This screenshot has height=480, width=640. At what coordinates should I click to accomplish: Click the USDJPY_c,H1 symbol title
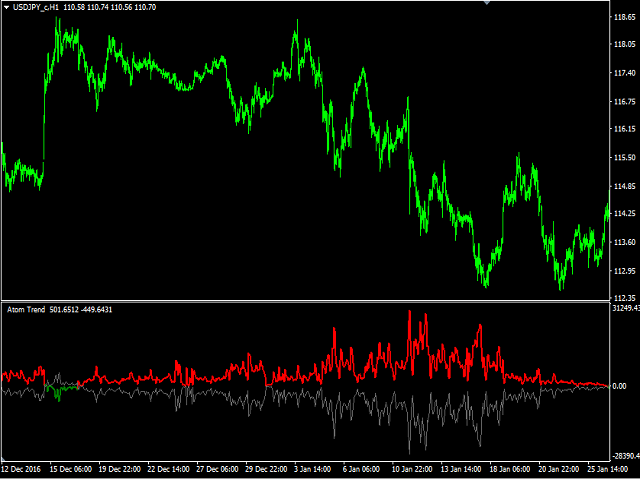36,7
